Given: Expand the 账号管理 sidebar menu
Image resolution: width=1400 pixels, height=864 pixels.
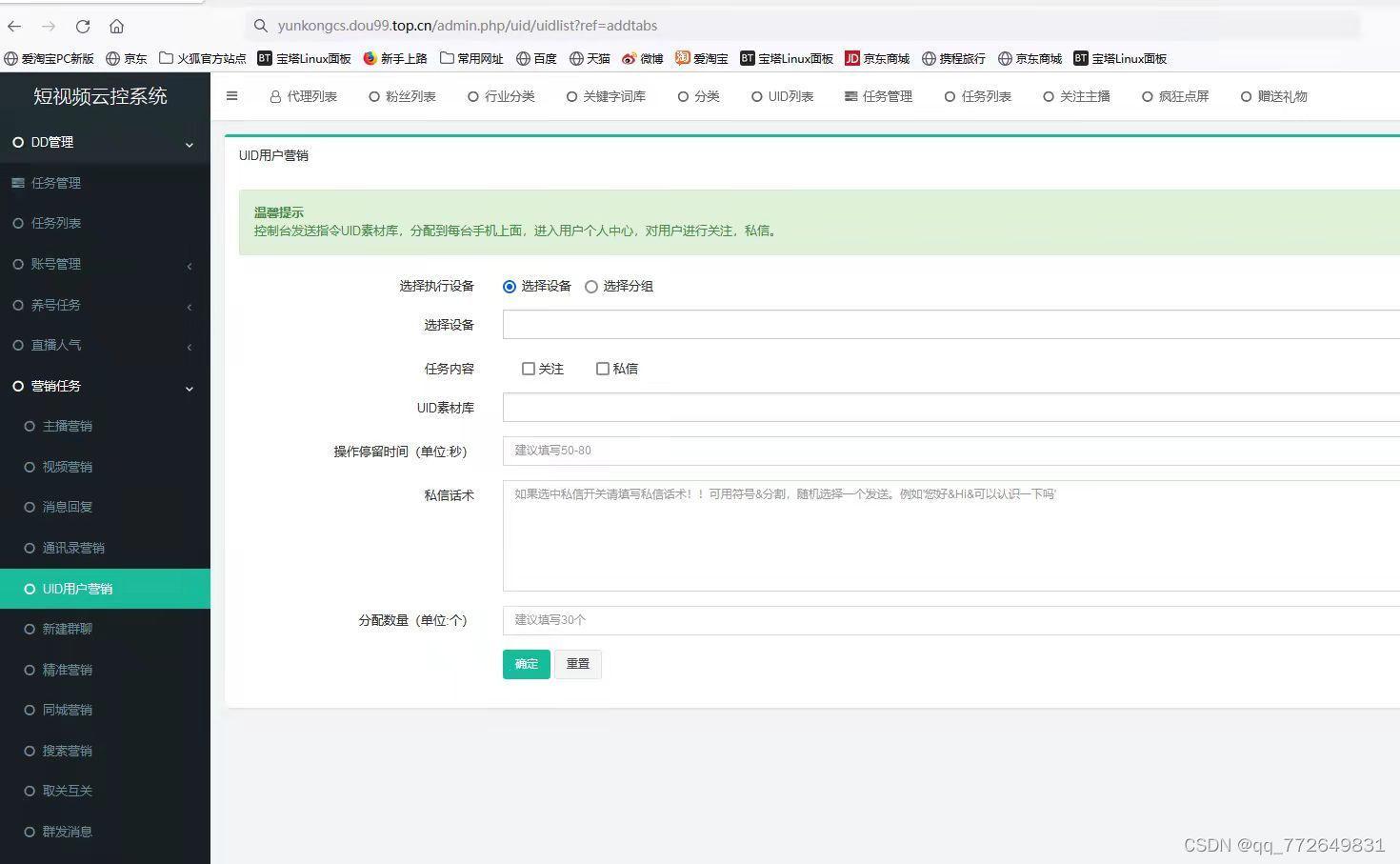Looking at the screenshot, I should pyautogui.click(x=105, y=264).
